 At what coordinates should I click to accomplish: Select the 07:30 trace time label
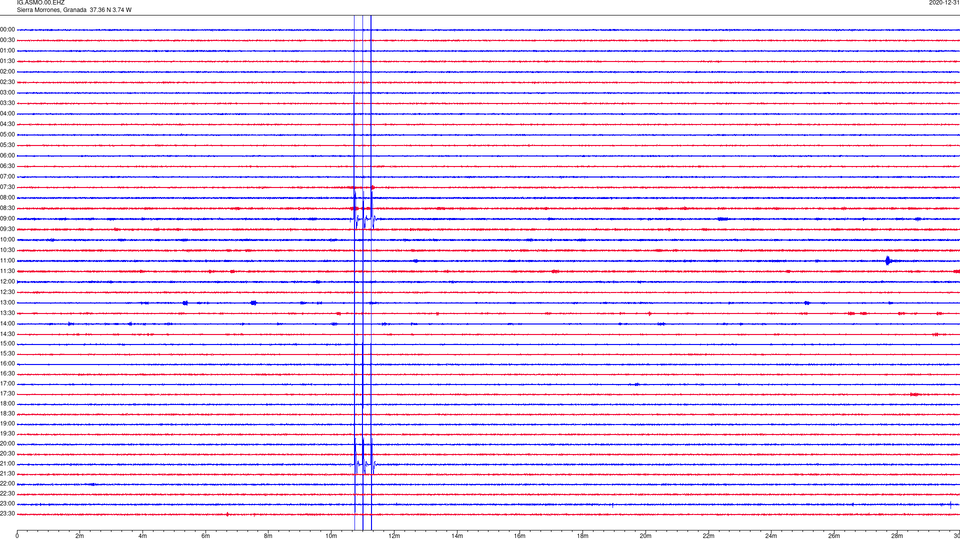[x=7, y=187]
